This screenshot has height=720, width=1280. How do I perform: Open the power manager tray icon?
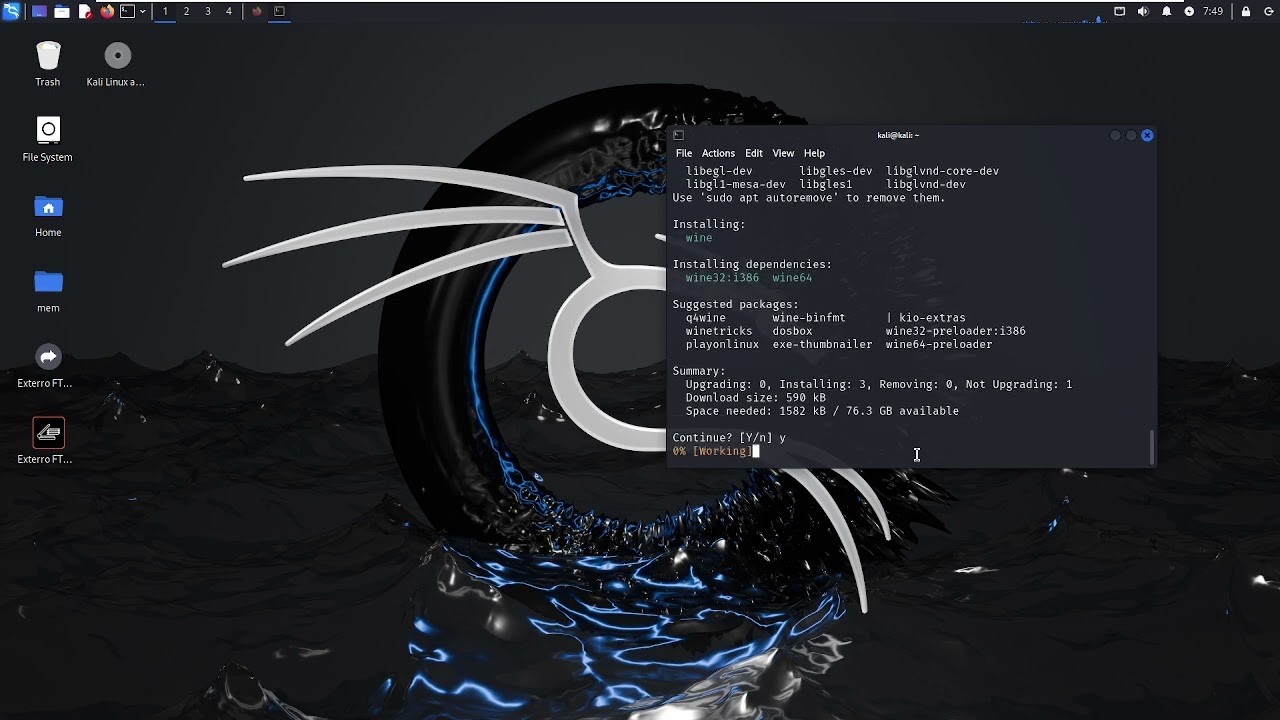[x=1189, y=11]
